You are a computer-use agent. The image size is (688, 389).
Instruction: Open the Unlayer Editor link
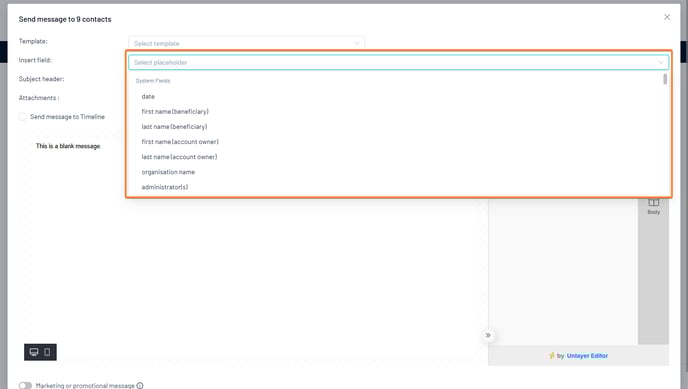click(587, 356)
